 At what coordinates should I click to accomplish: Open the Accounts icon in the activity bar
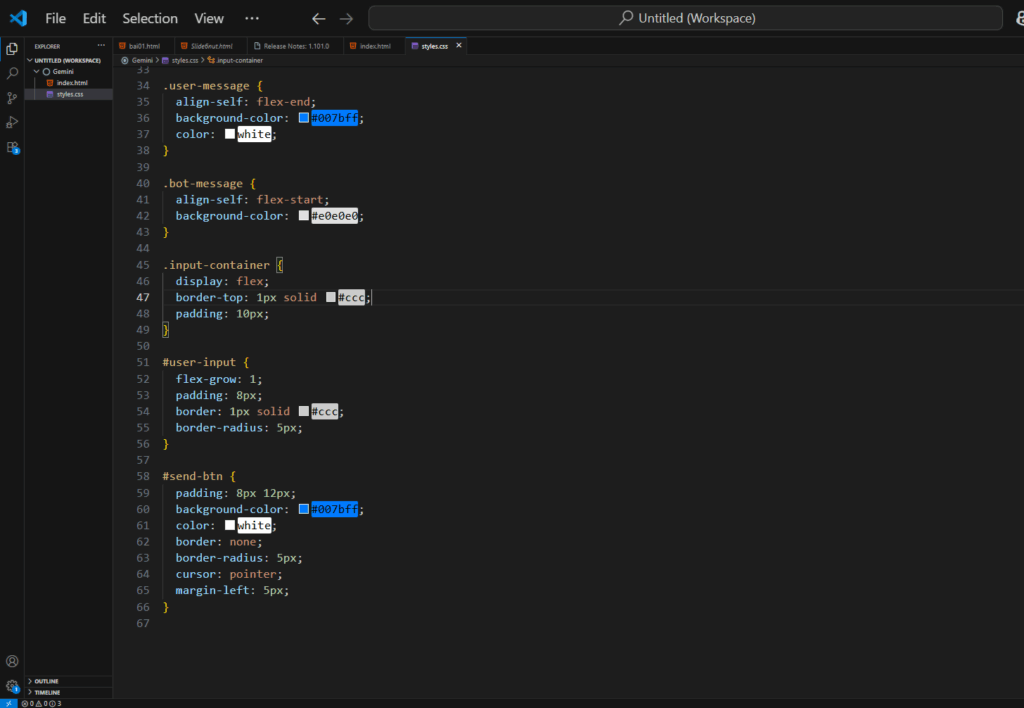click(x=12, y=661)
